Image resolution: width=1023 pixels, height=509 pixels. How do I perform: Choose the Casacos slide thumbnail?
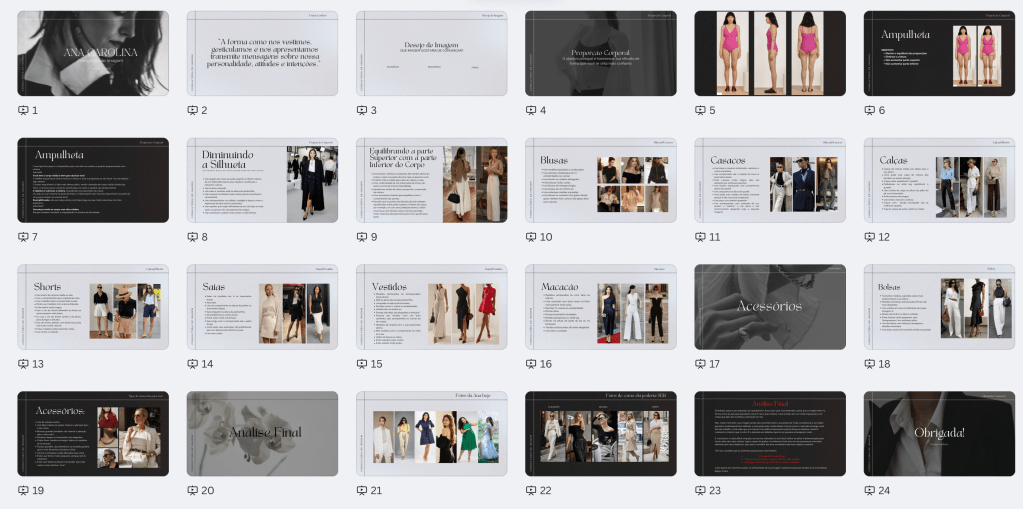(x=770, y=180)
